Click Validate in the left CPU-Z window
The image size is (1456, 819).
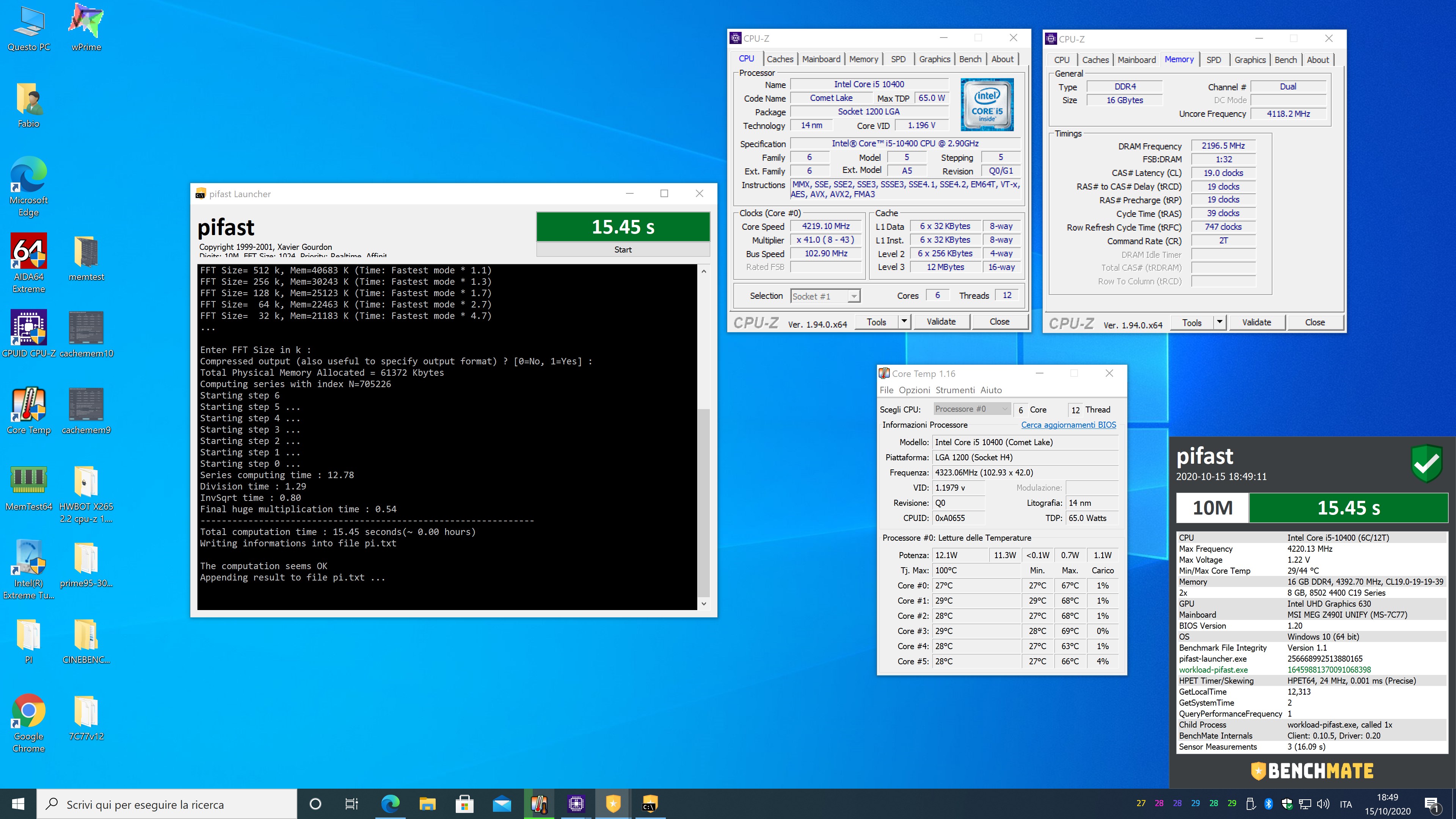(941, 322)
